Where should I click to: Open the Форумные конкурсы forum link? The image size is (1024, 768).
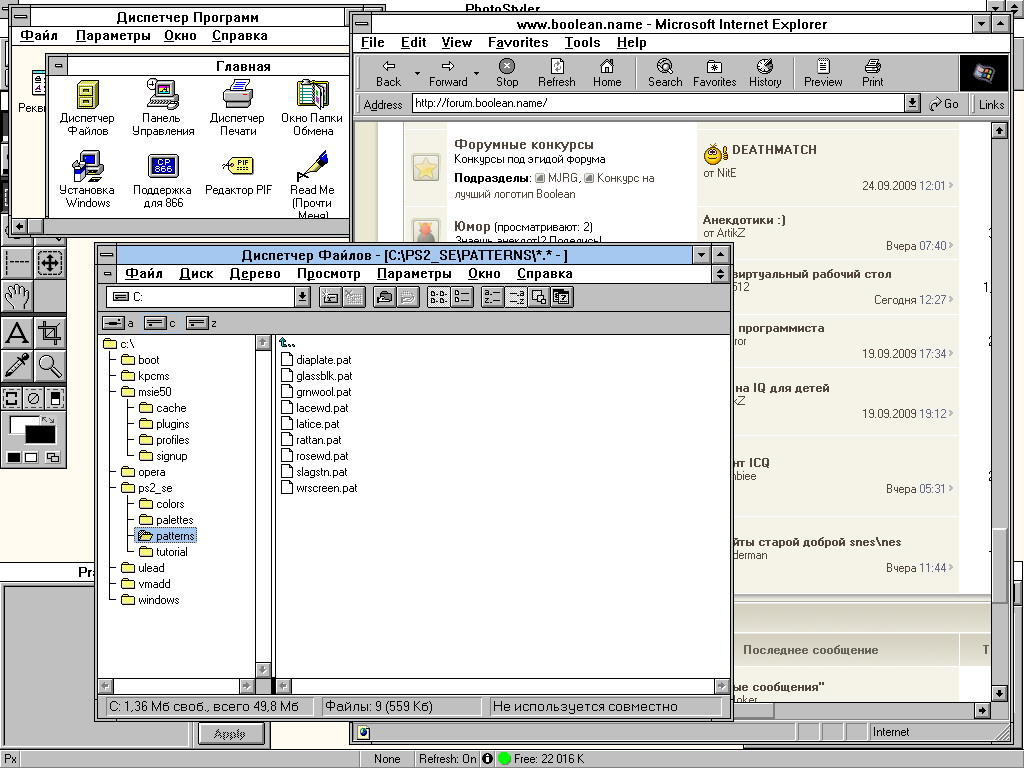pos(523,145)
